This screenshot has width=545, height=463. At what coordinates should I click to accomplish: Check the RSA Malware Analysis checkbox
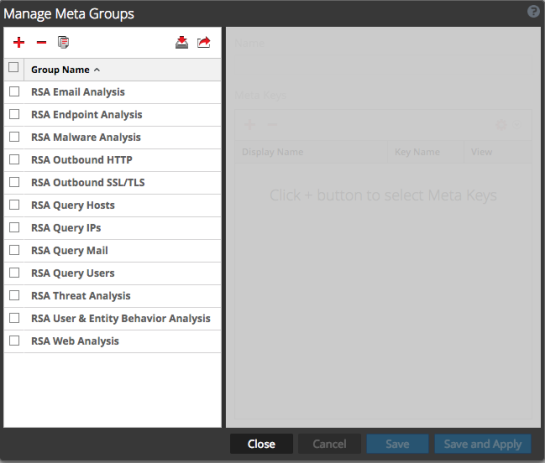coord(14,137)
